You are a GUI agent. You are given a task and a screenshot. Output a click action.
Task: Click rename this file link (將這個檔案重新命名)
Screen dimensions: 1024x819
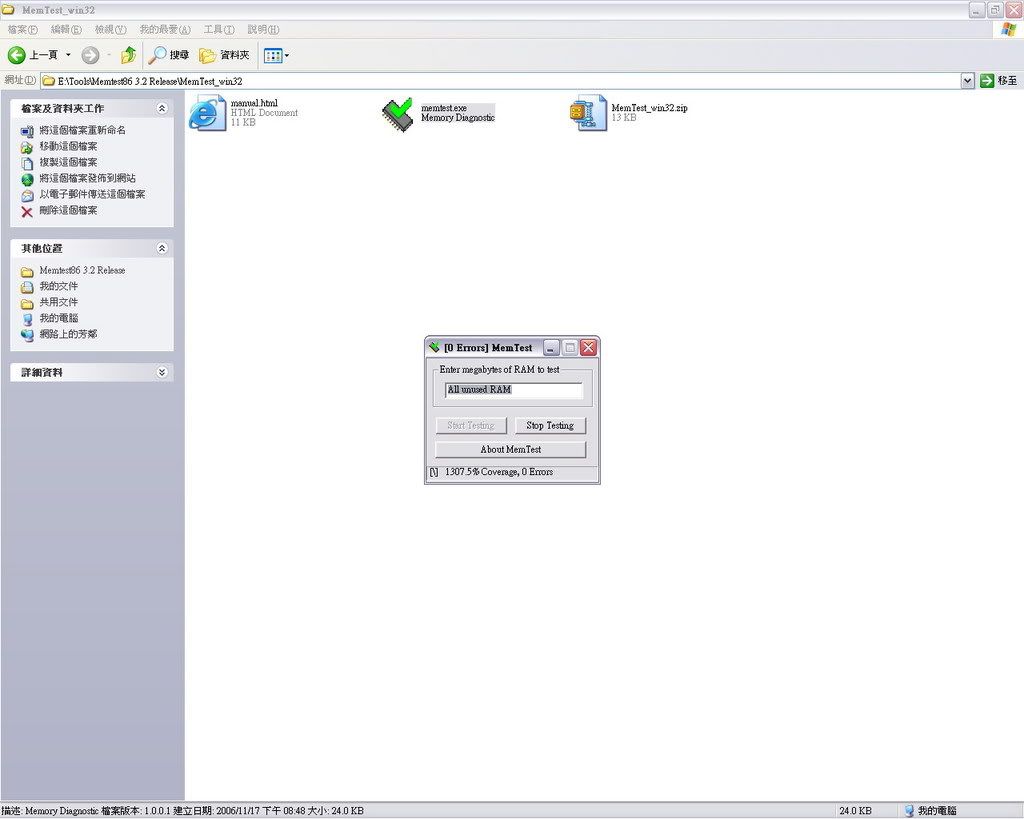[82, 130]
